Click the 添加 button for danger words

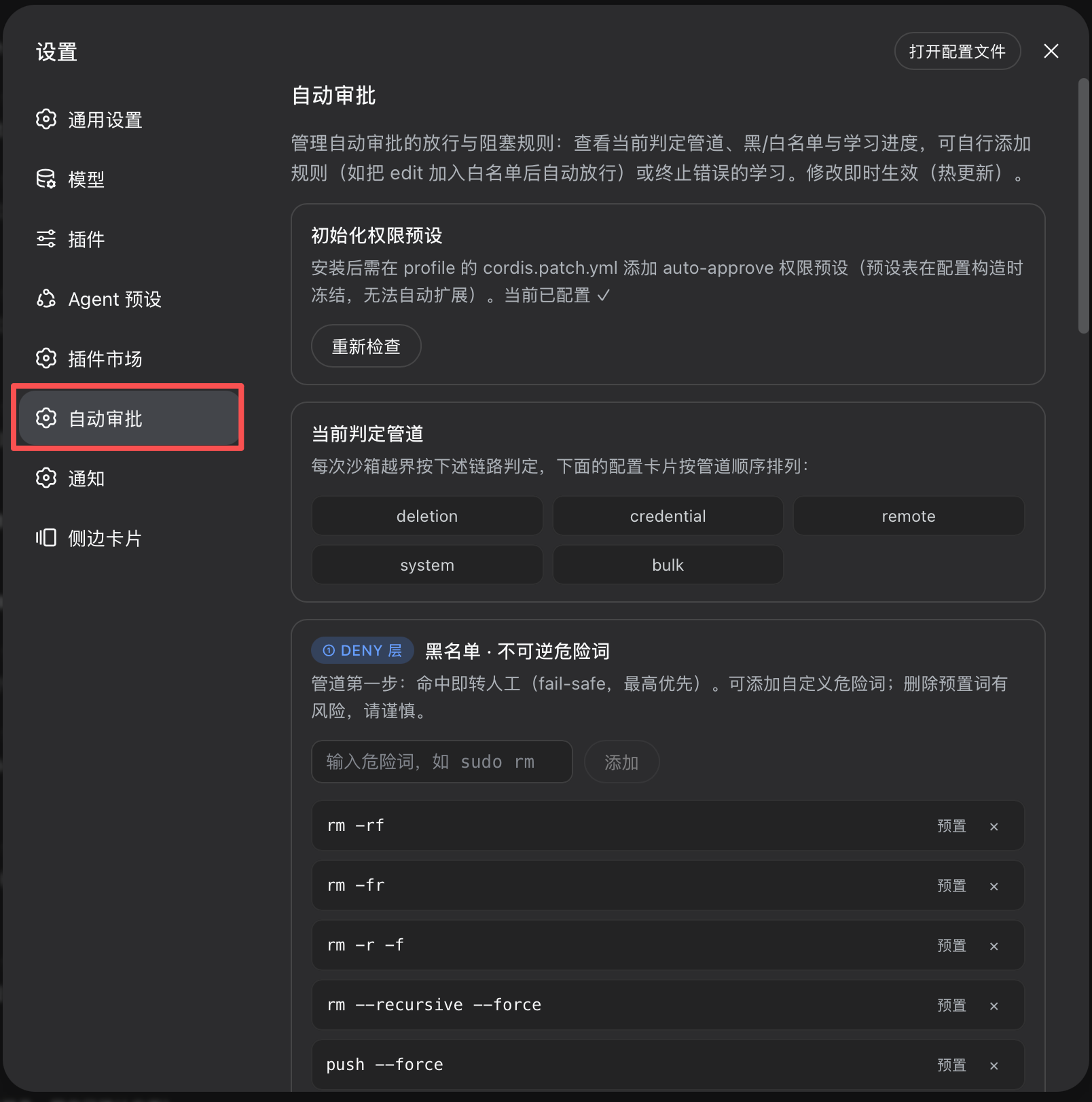pyautogui.click(x=621, y=762)
